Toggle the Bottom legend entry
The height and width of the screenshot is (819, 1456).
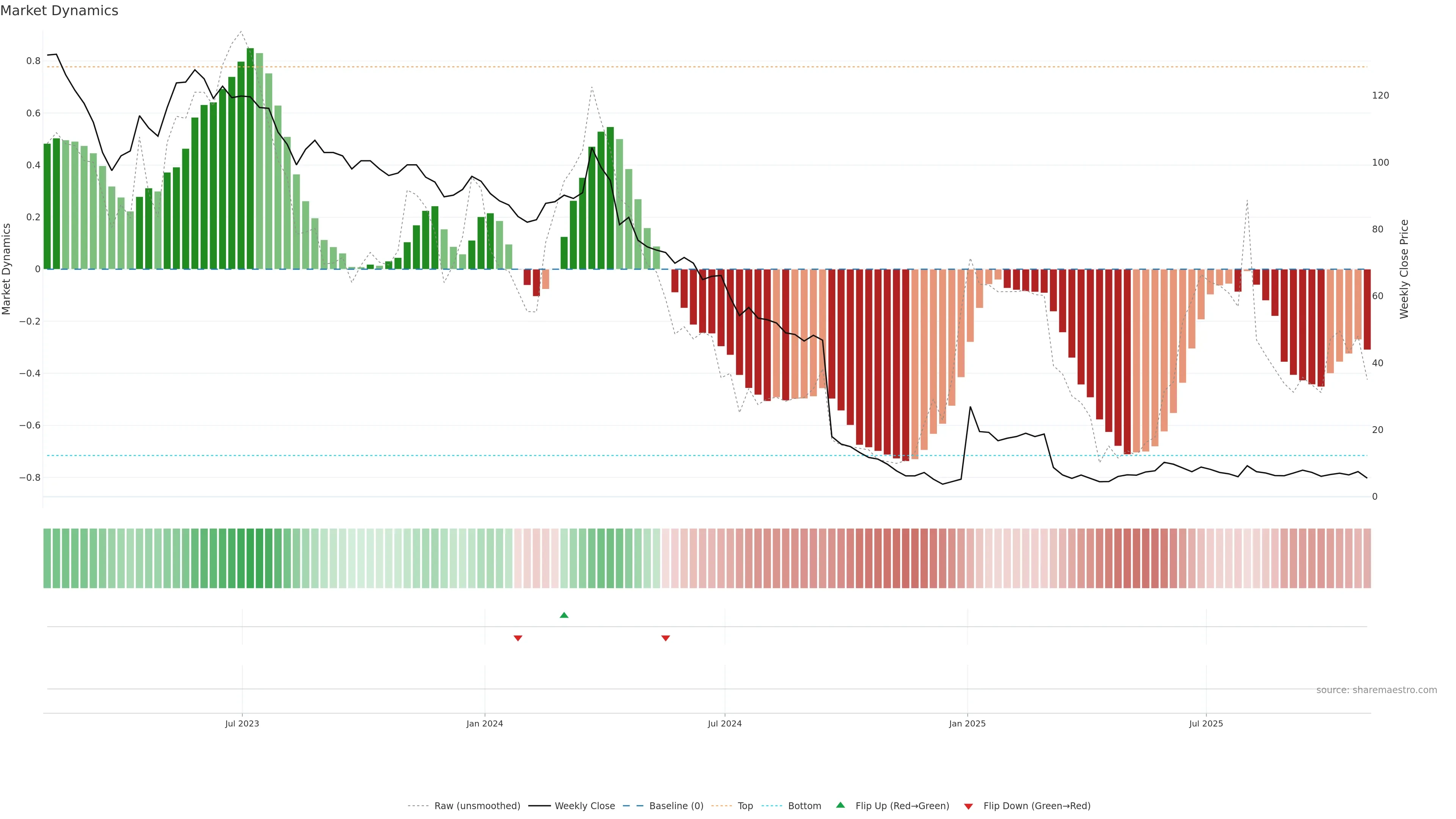tap(804, 806)
